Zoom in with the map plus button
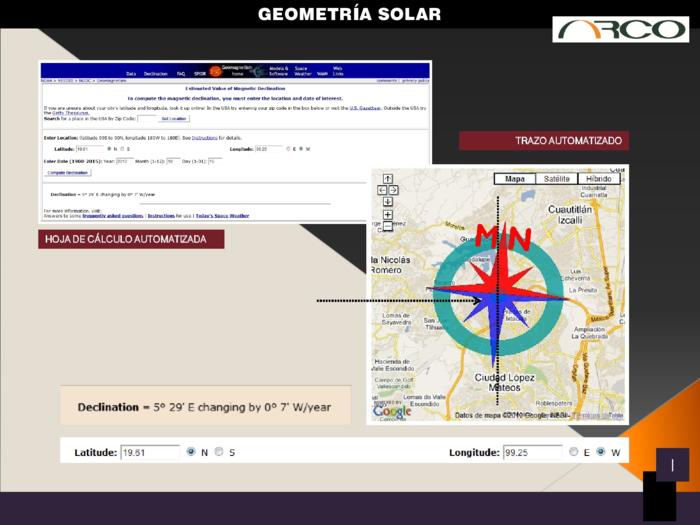This screenshot has width=700, height=525. pyautogui.click(x=388, y=214)
